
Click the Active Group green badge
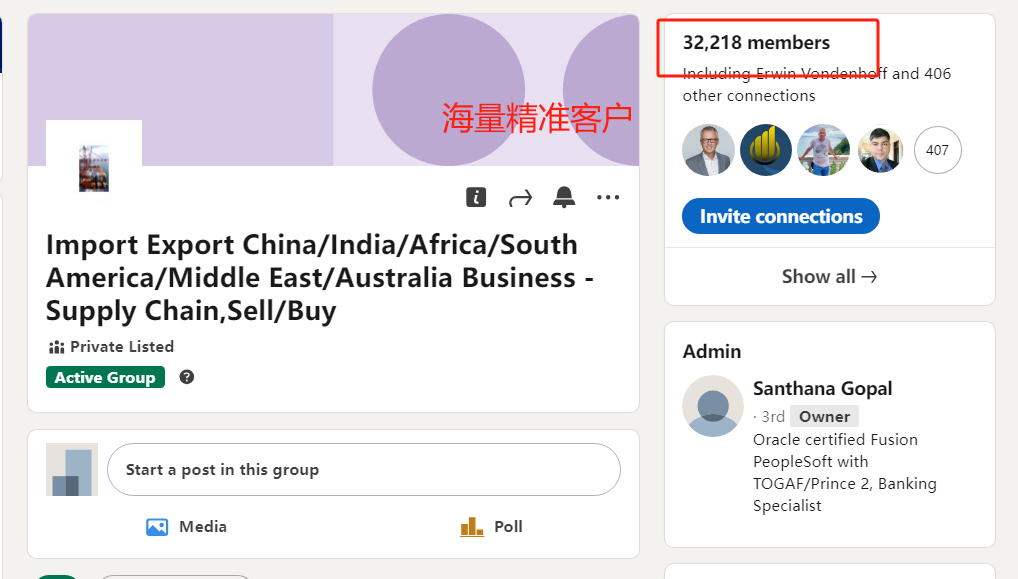click(x=105, y=377)
